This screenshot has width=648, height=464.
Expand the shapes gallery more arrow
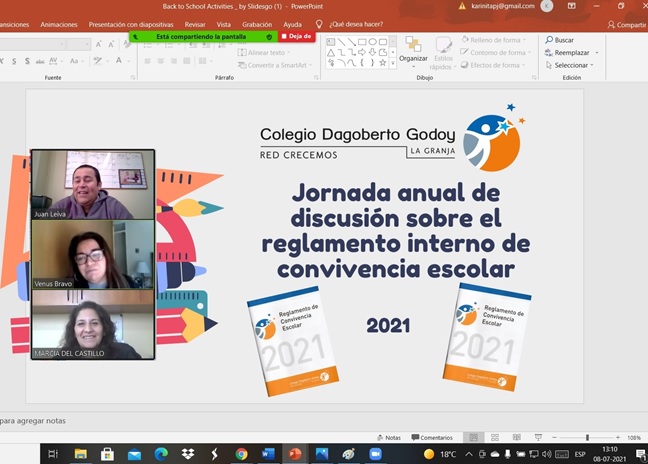(x=393, y=63)
